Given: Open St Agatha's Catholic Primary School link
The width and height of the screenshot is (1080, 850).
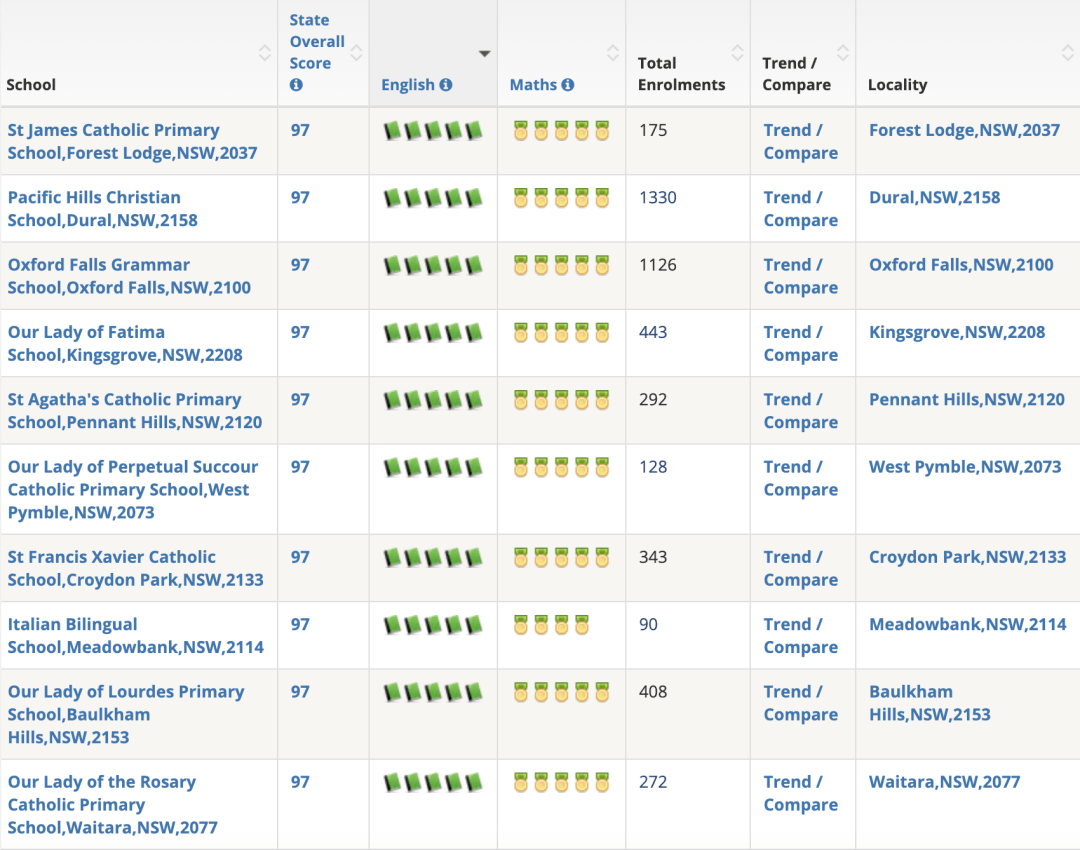Looking at the screenshot, I should click(134, 411).
